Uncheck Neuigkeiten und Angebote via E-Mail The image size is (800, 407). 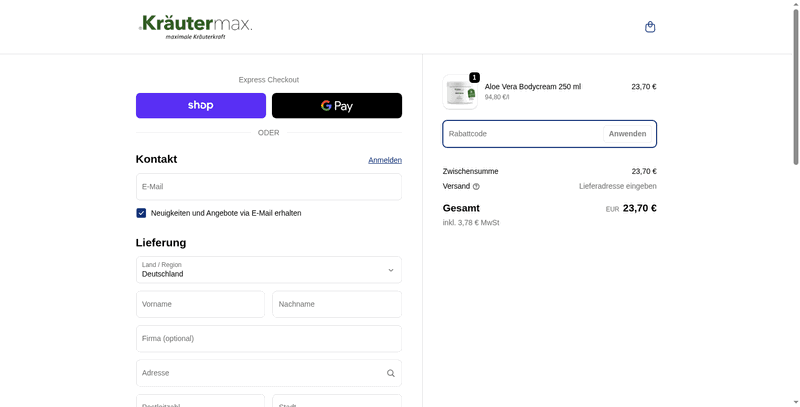click(x=141, y=213)
